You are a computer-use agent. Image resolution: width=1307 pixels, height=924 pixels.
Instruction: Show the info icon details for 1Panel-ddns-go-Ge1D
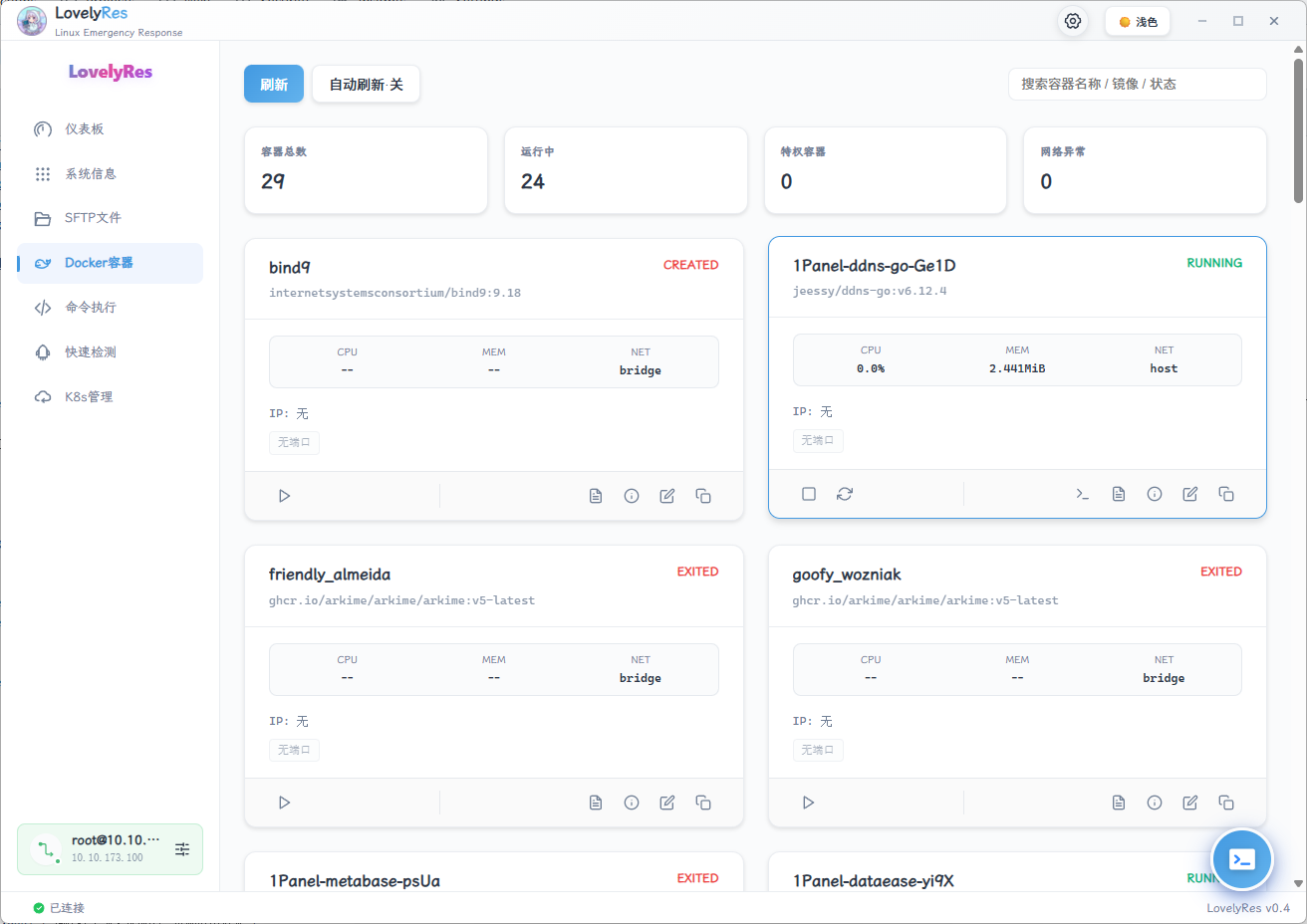(x=1155, y=494)
